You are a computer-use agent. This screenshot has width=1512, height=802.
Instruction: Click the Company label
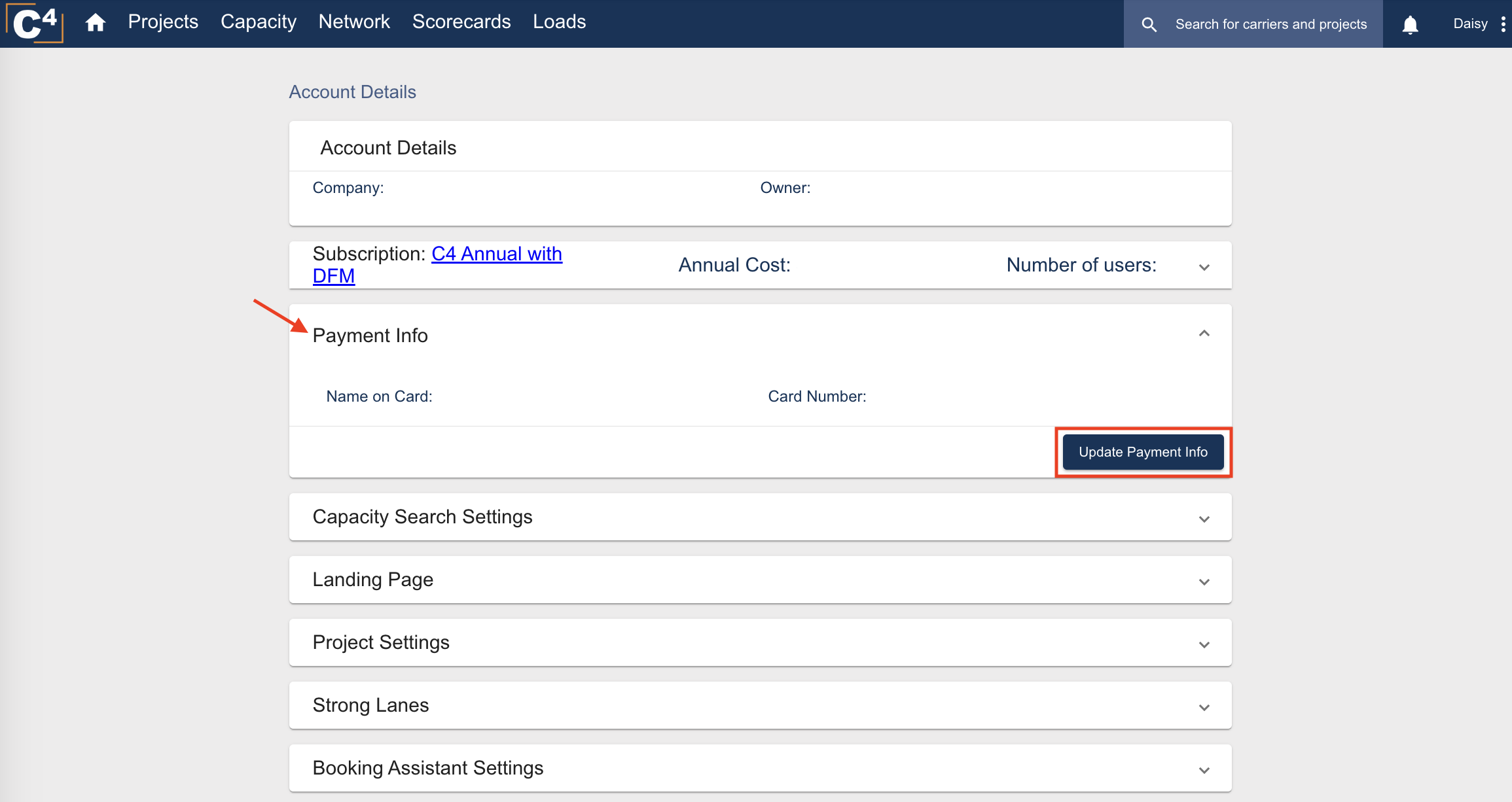coord(348,188)
